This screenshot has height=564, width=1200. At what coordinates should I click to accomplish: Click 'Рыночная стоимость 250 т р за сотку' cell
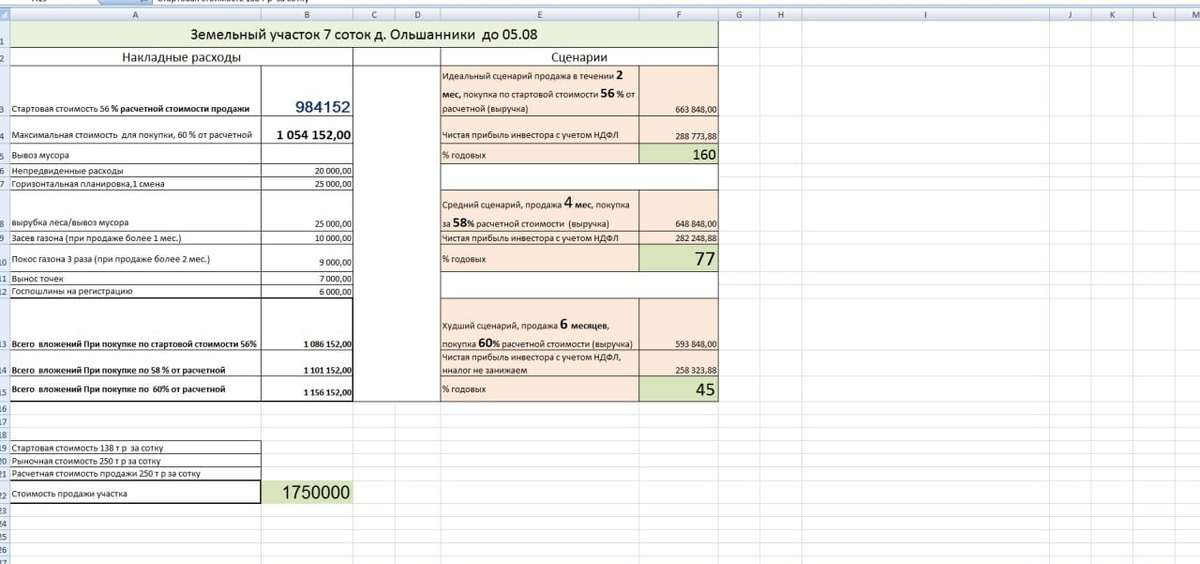[135, 461]
